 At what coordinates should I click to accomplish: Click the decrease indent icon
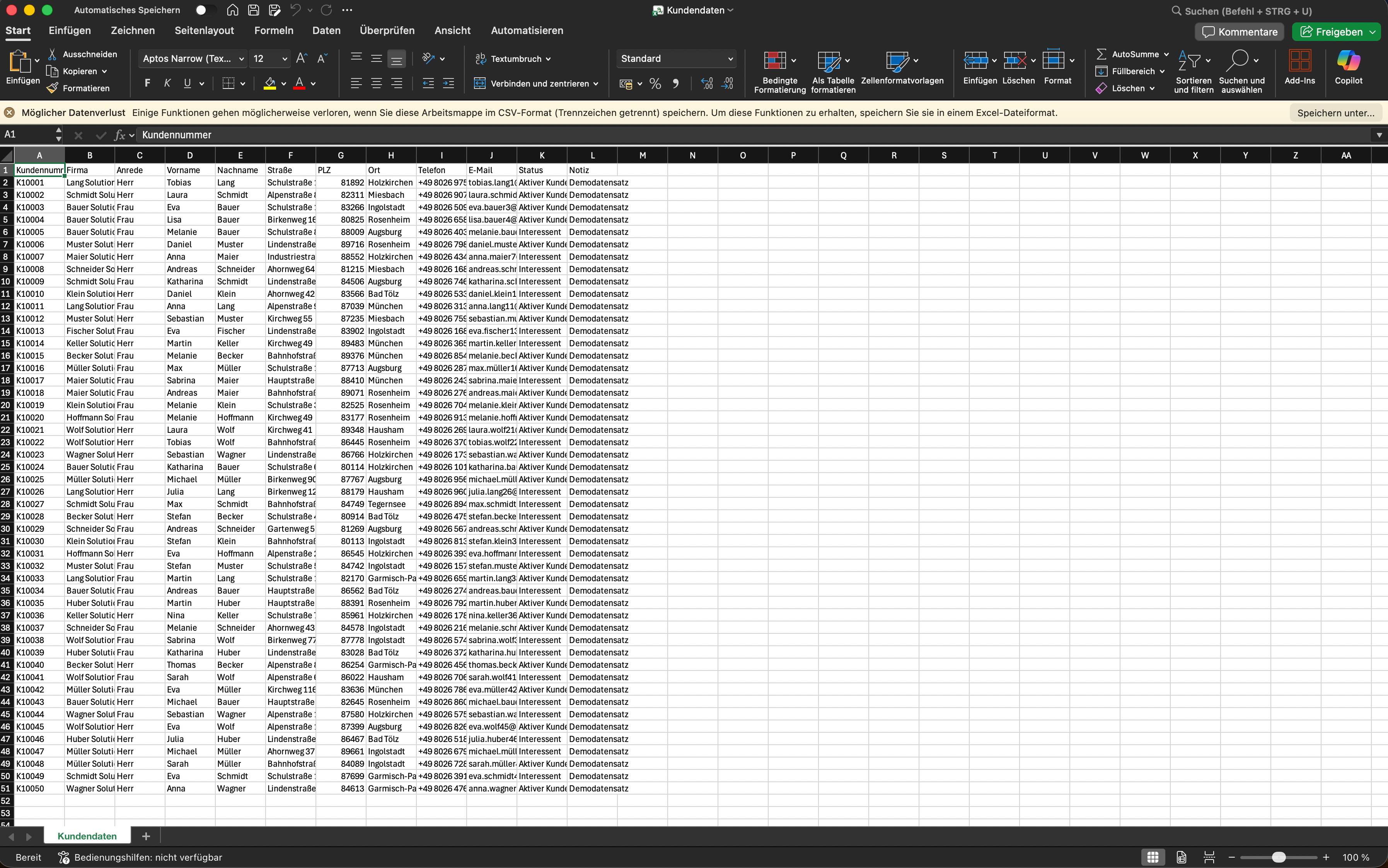428,83
